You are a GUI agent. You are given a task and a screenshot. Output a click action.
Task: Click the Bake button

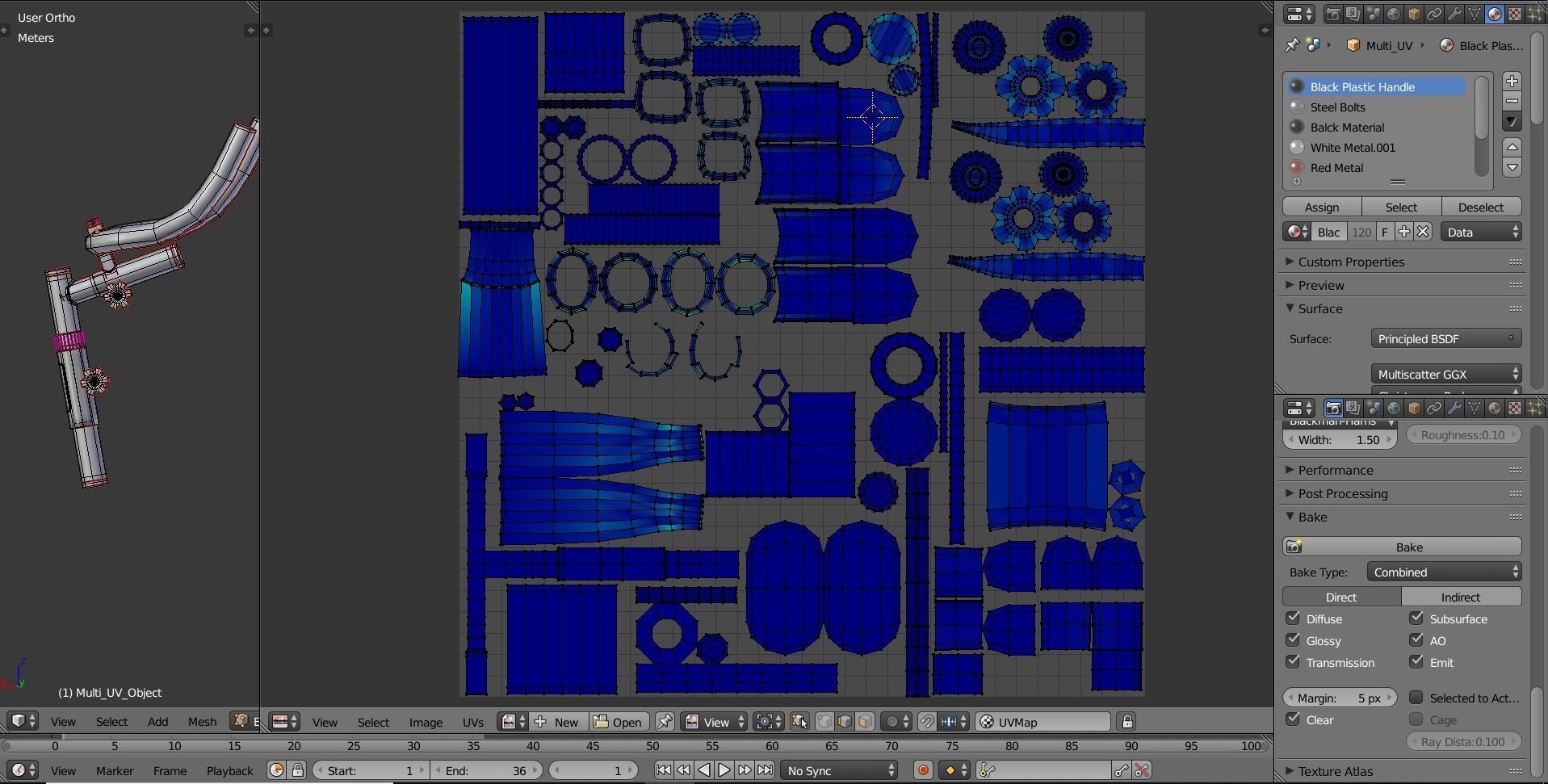point(1403,547)
